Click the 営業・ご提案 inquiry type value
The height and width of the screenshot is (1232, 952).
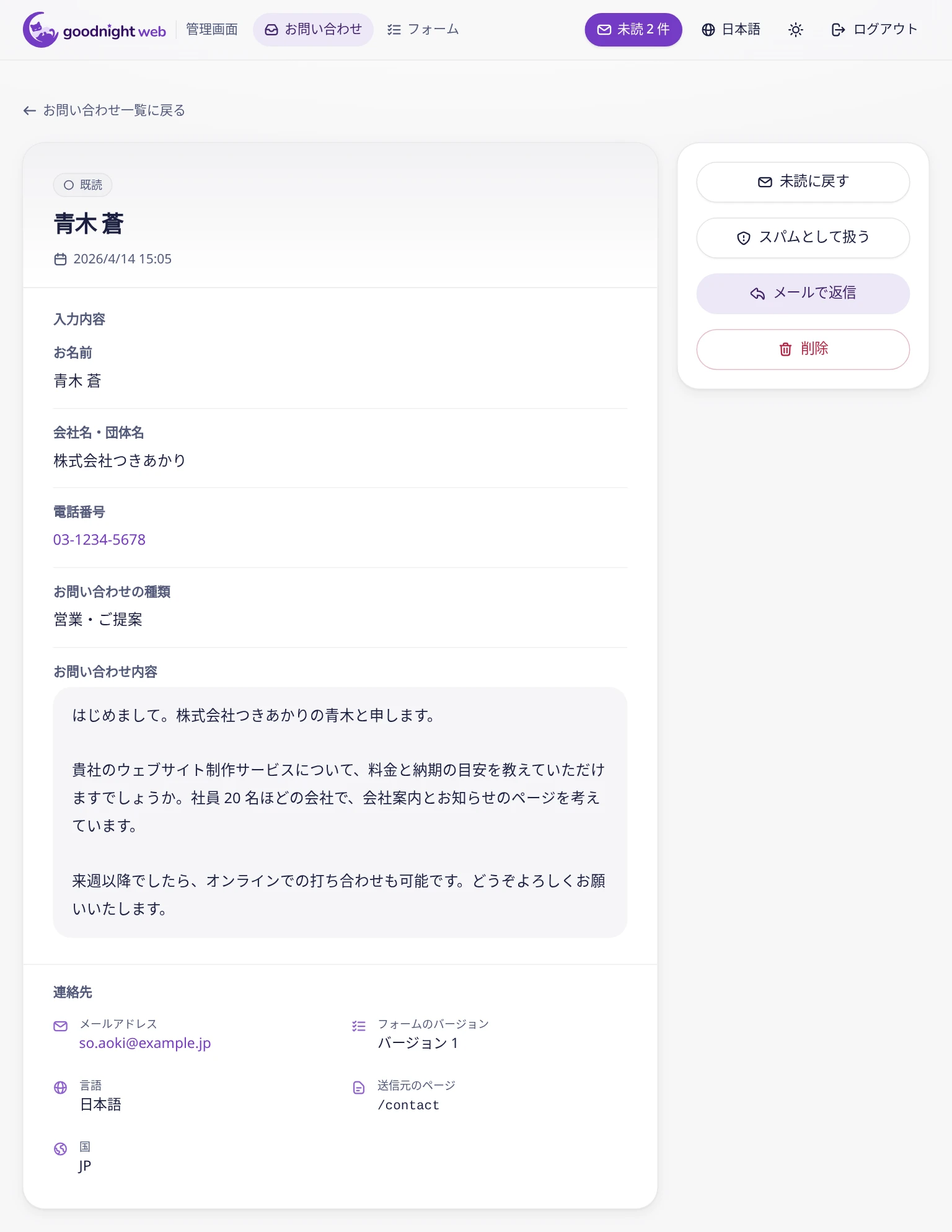pos(98,620)
